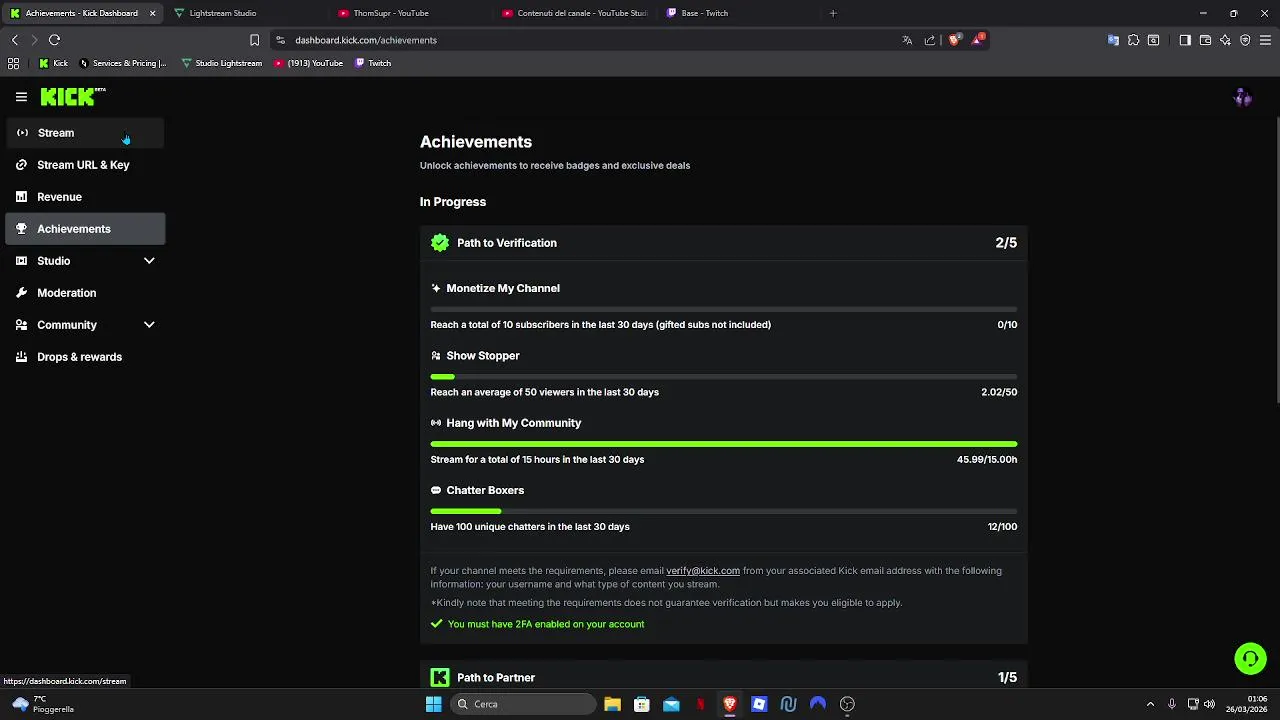Open Brave Rewards triangle icon
Viewport: 1280px width, 720px height.
[x=977, y=40]
